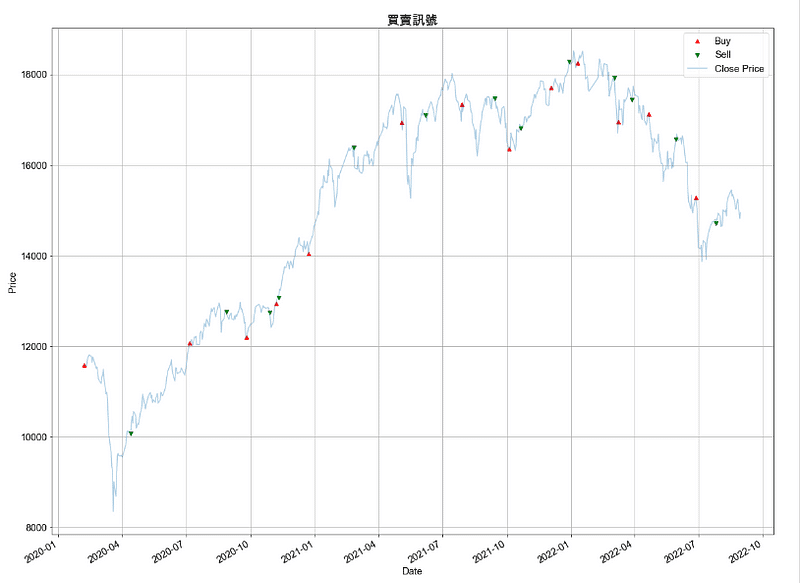Click the Close Price line sample in legend
The width and height of the screenshot is (800, 583).
click(697, 69)
